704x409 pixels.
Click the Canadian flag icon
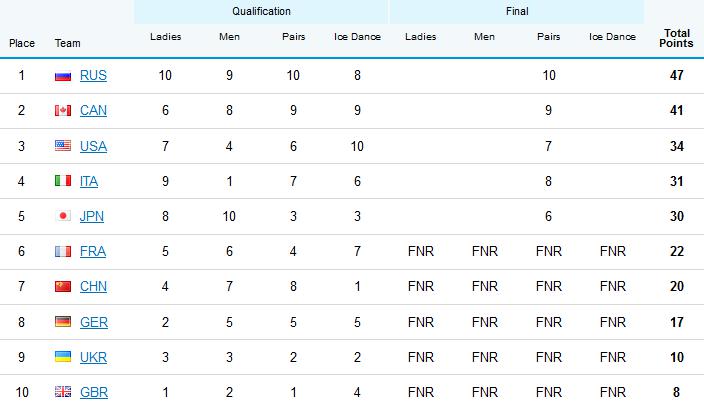(x=63, y=111)
